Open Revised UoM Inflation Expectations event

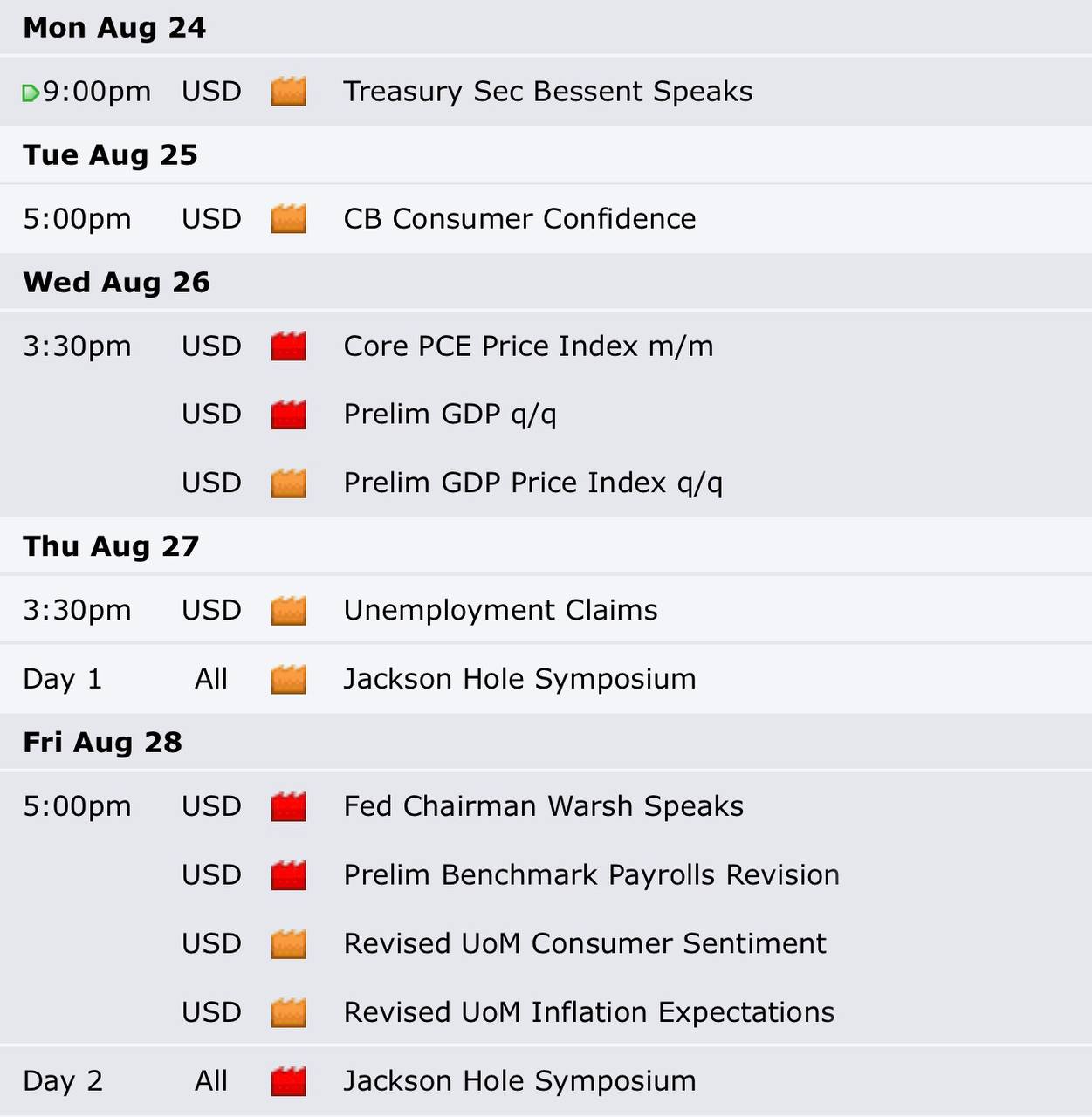click(588, 1012)
